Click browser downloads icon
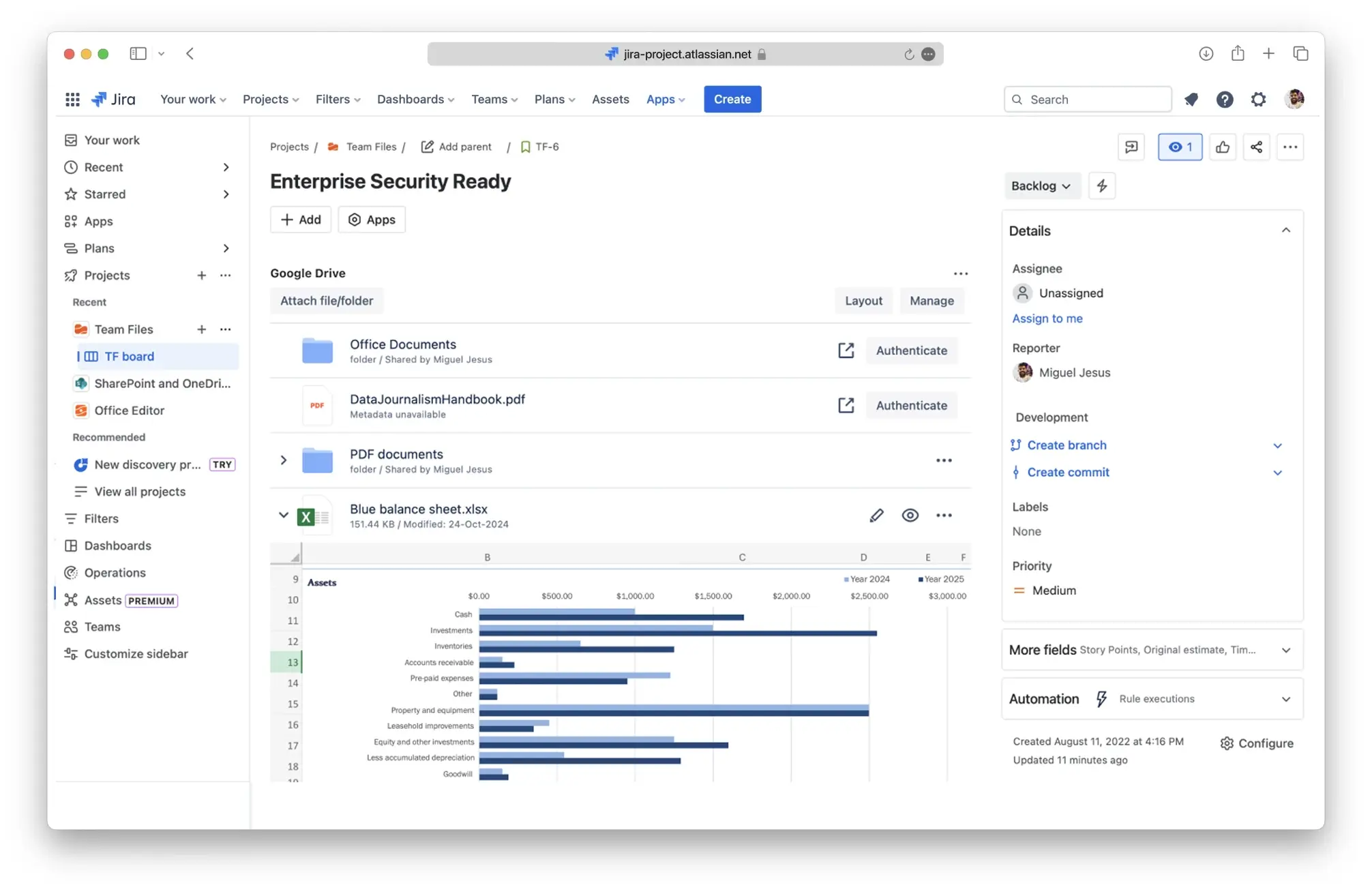1372x892 pixels. click(1206, 54)
